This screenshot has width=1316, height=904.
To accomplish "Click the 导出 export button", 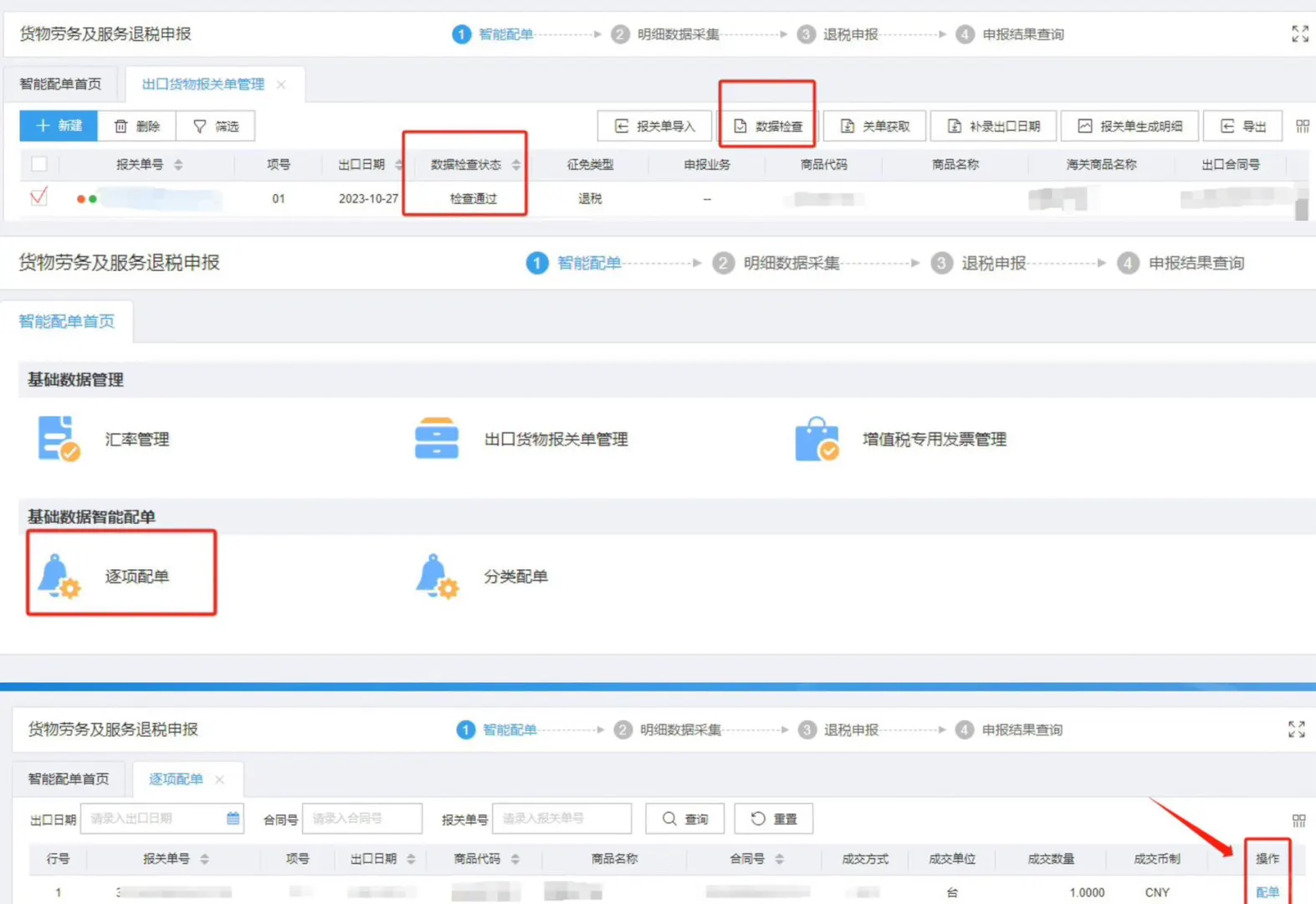I will point(1242,126).
